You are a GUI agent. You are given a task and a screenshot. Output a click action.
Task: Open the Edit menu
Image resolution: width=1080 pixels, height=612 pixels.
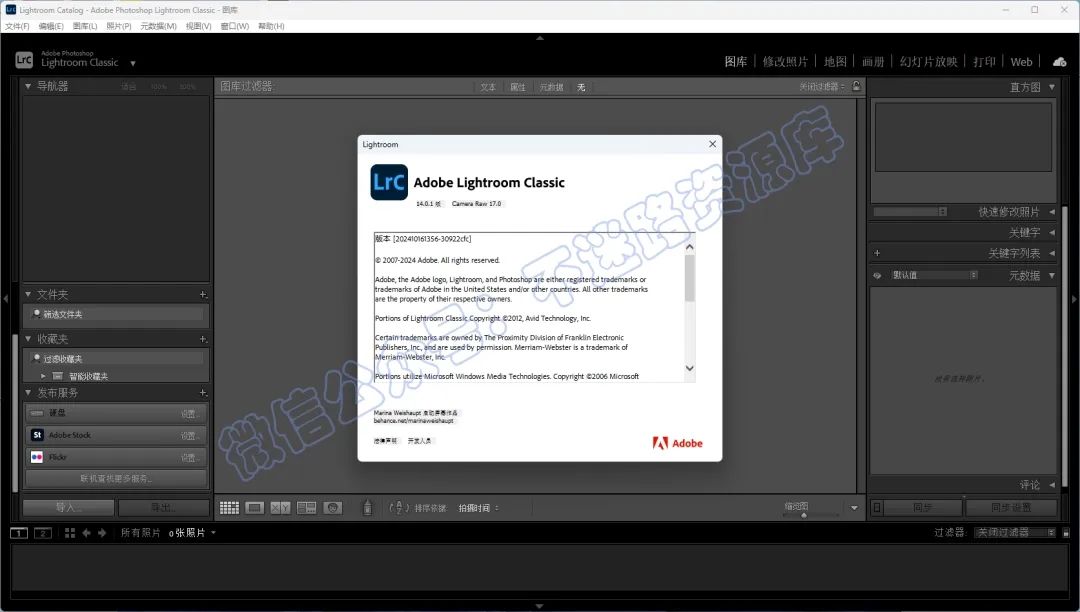(x=51, y=26)
